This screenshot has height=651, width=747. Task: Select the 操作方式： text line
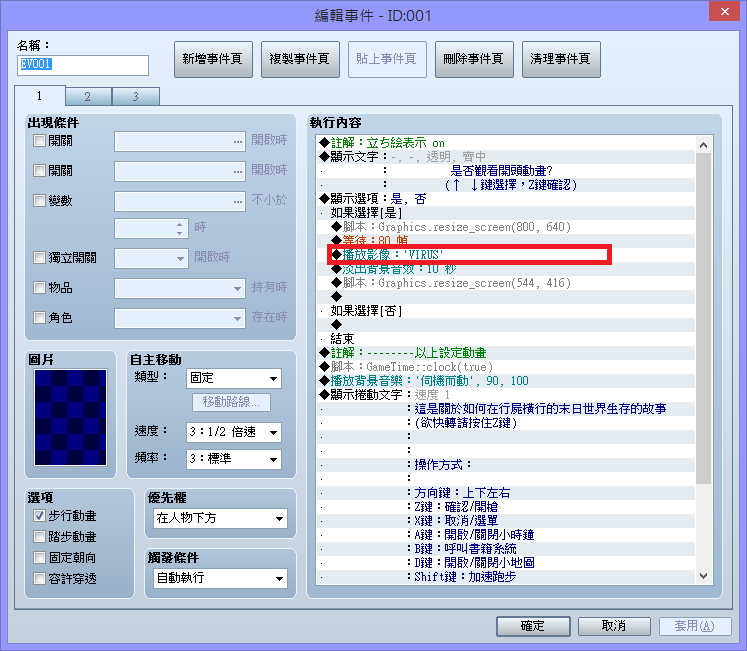click(x=505, y=465)
